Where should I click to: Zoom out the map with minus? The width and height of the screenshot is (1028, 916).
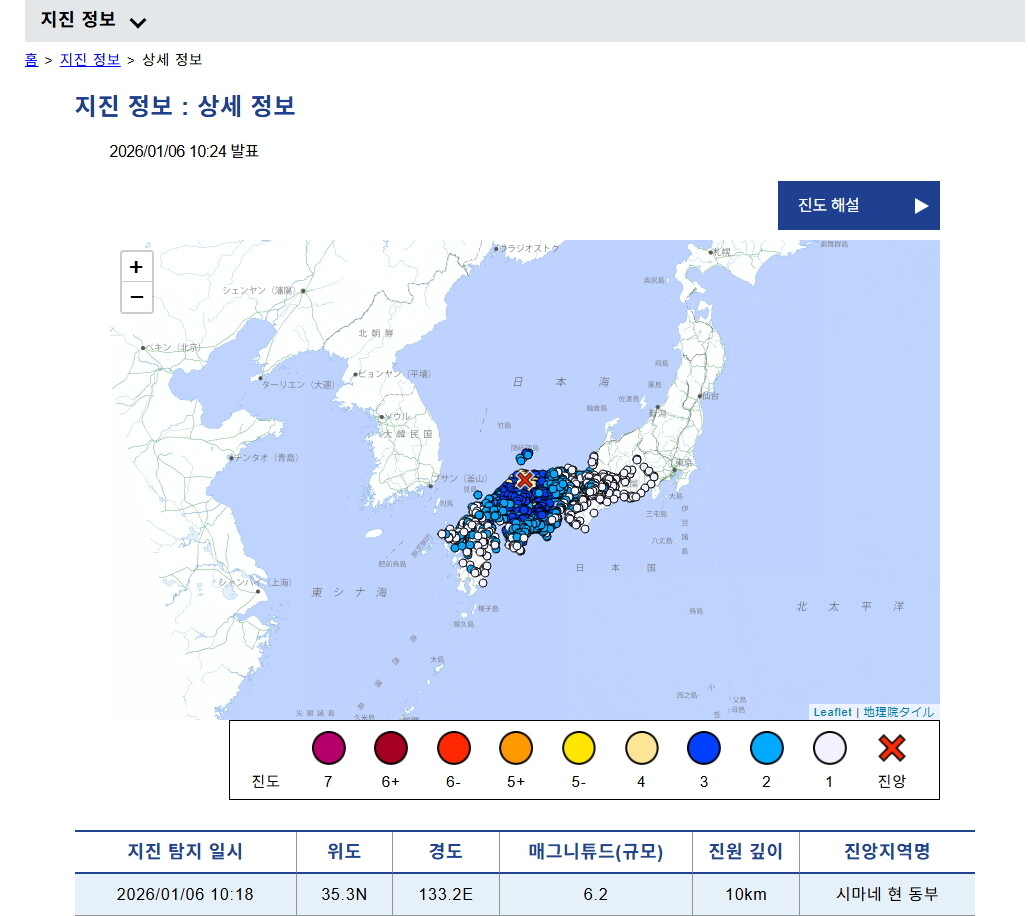tap(136, 297)
